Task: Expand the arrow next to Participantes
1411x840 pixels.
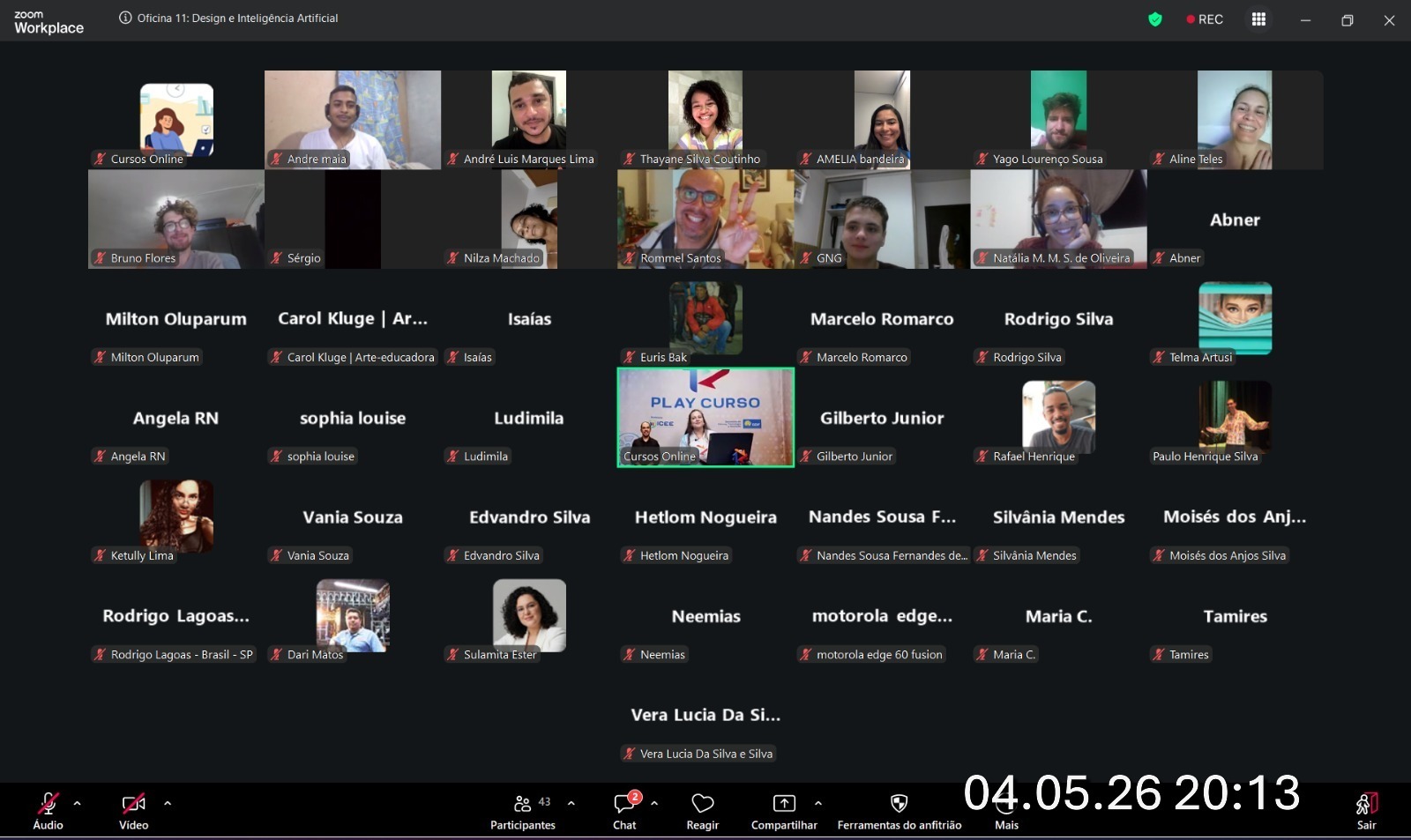Action: pos(571,804)
